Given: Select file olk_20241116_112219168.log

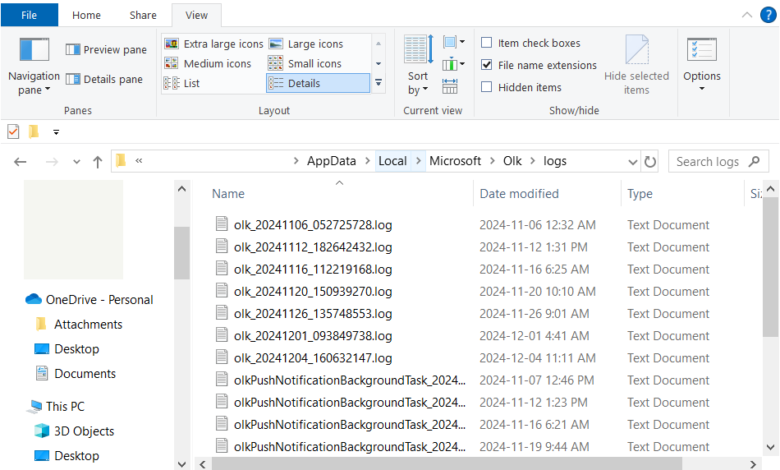Looking at the screenshot, I should (313, 269).
